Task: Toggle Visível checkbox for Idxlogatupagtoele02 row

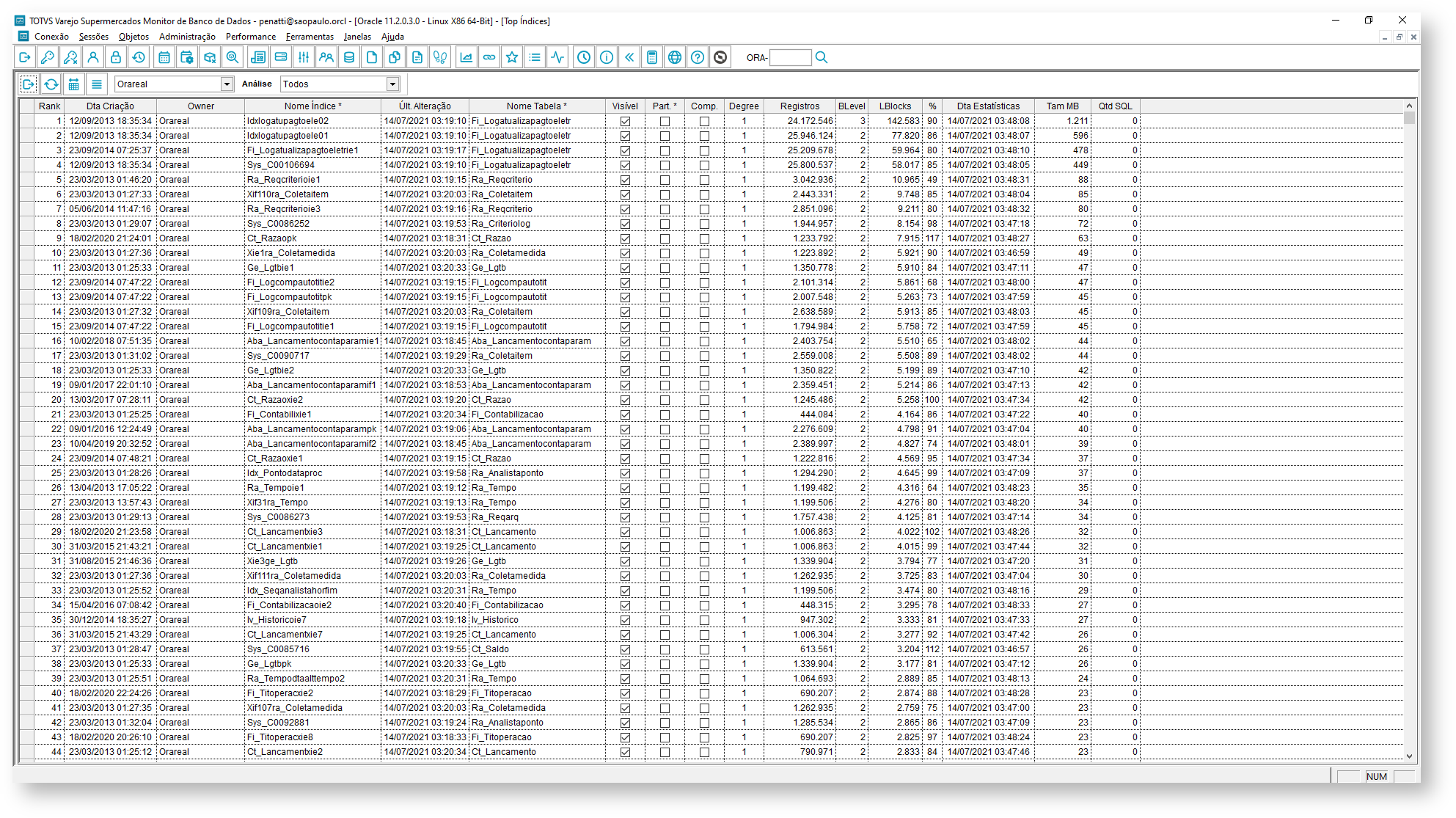Action: 625,121
